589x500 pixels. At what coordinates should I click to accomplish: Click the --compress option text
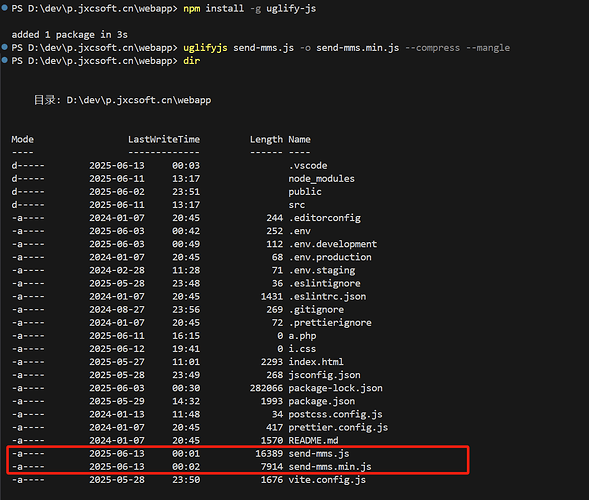pos(432,48)
